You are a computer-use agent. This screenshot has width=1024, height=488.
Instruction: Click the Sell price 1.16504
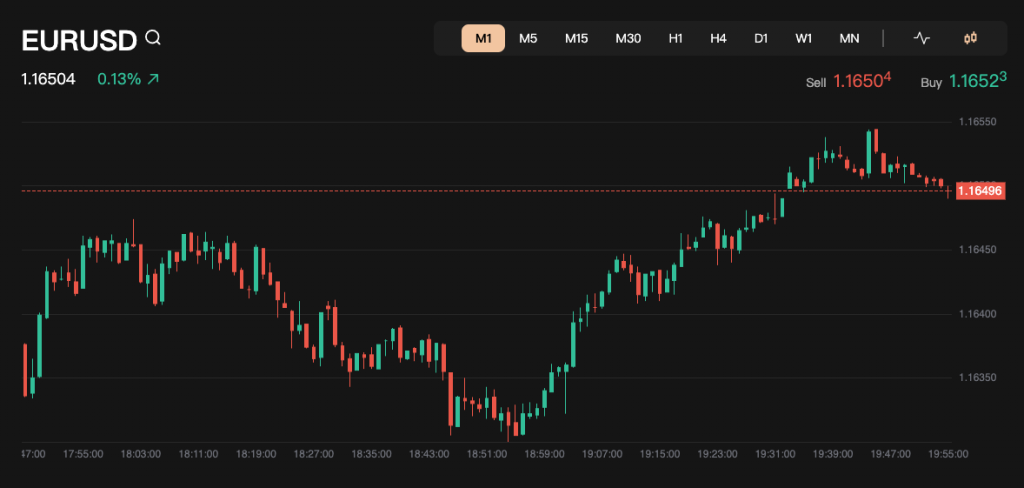click(x=862, y=82)
